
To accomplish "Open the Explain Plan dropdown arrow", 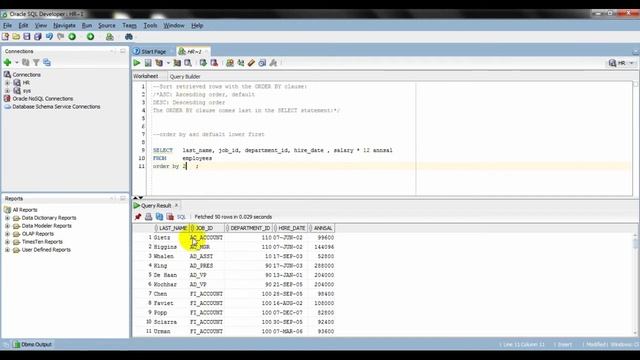I will (x=168, y=63).
